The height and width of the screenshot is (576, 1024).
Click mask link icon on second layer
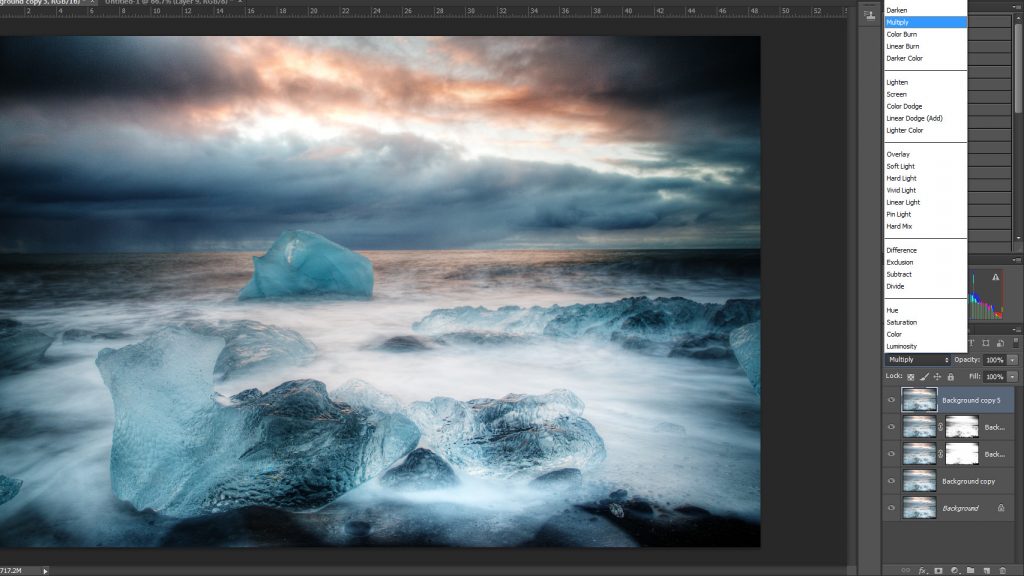pyautogui.click(x=940, y=427)
